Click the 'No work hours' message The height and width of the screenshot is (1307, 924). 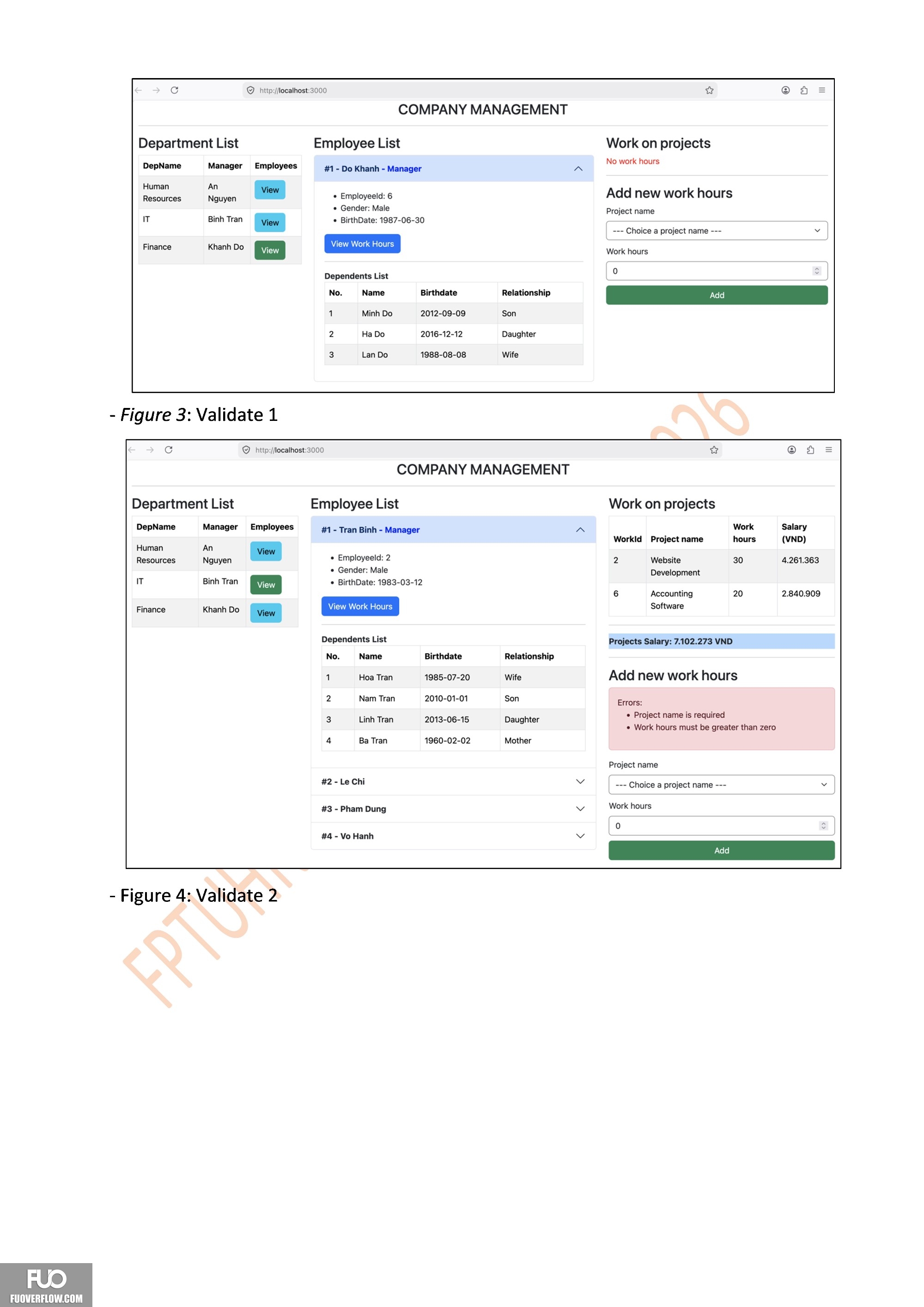point(632,162)
